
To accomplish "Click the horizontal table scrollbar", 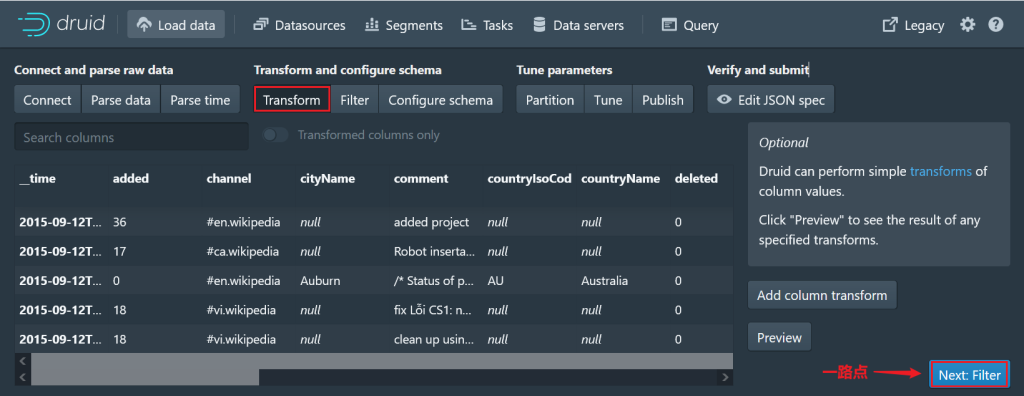I will coord(374,377).
